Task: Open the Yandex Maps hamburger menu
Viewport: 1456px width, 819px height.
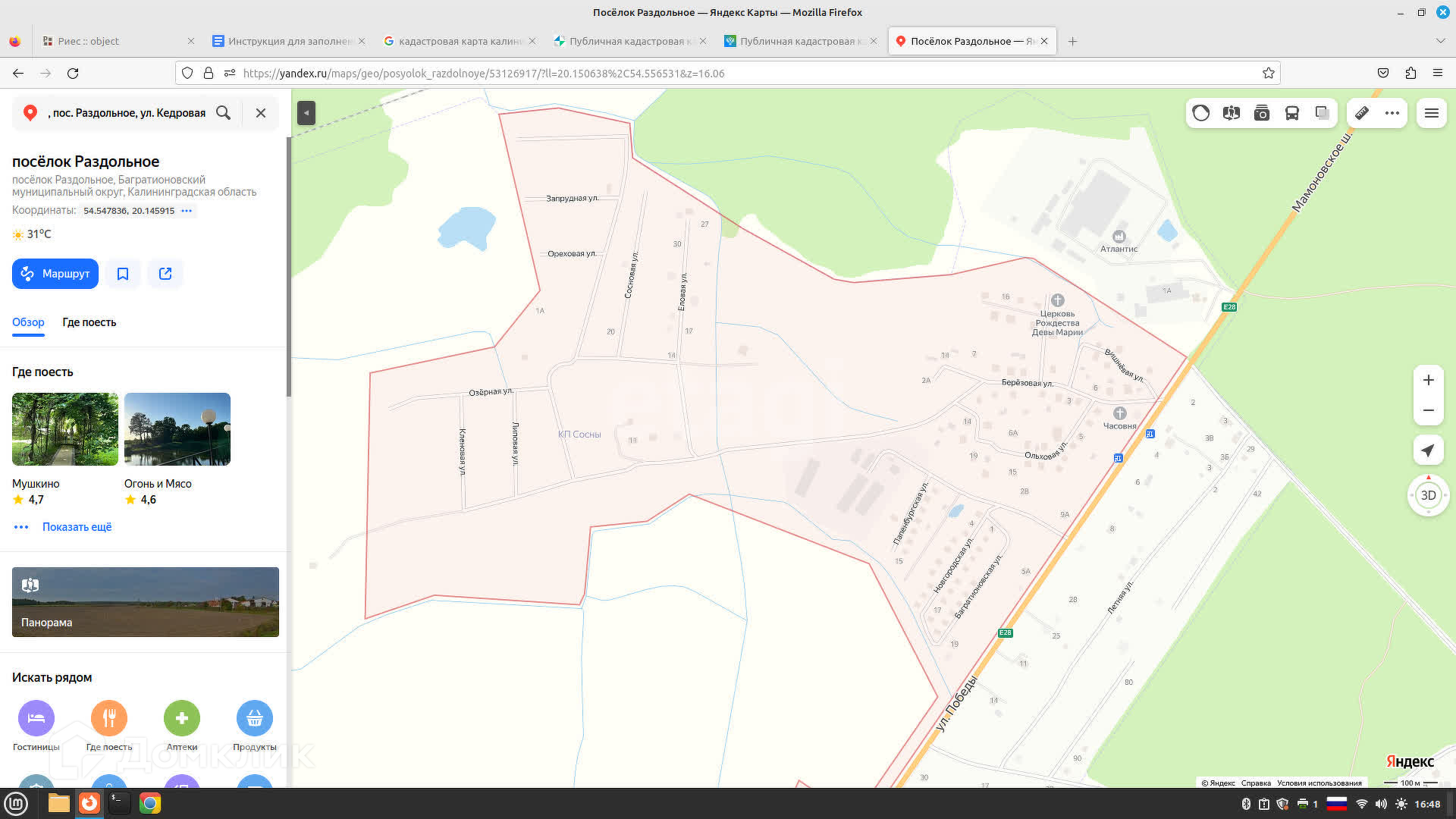Action: (1432, 113)
